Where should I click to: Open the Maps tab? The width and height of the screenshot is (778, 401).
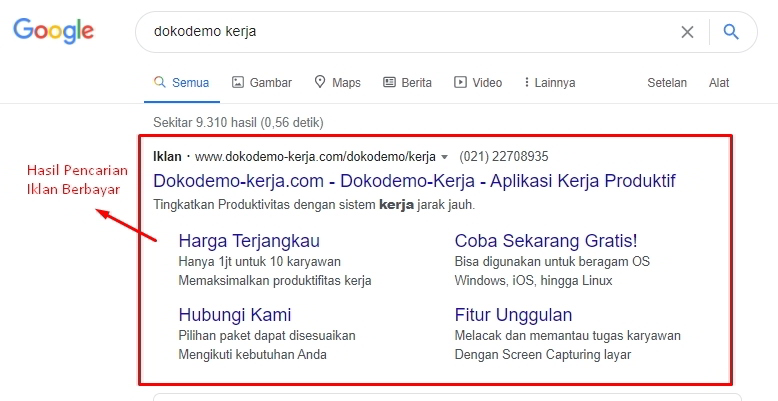[338, 82]
